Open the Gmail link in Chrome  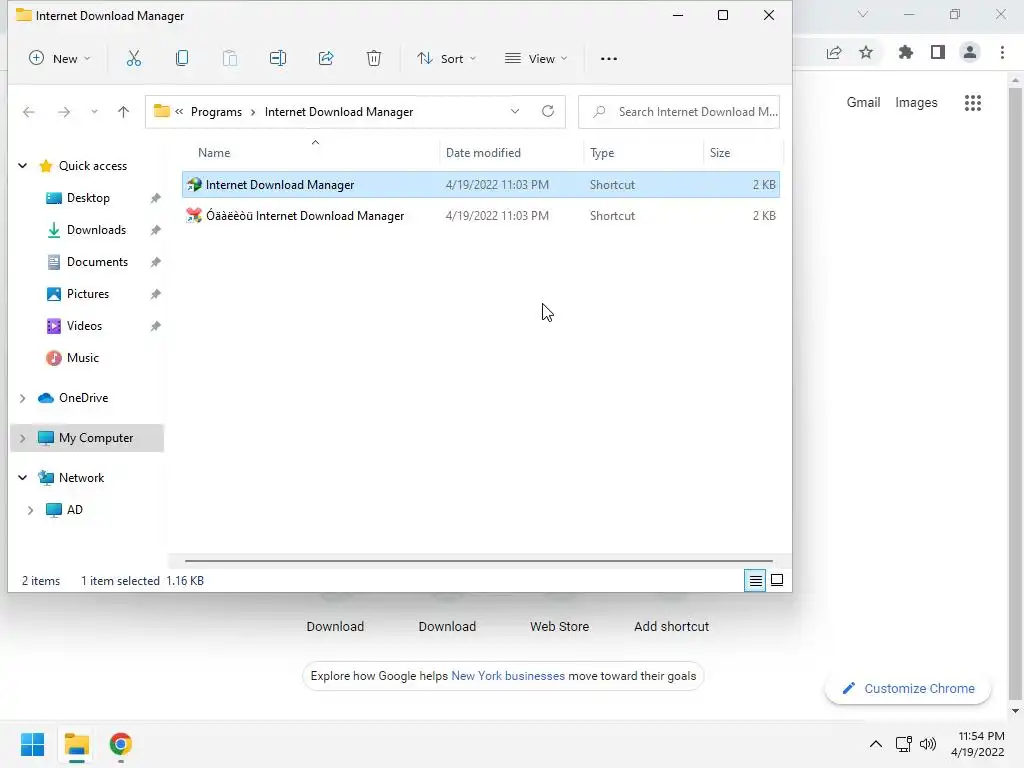(x=863, y=103)
